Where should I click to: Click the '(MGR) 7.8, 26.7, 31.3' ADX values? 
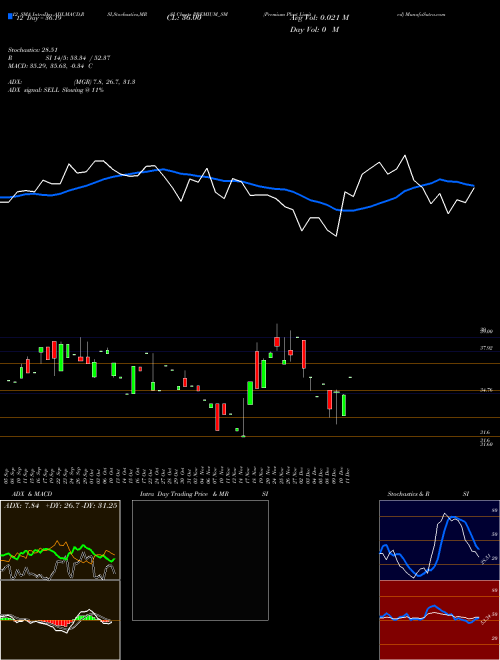104,82
